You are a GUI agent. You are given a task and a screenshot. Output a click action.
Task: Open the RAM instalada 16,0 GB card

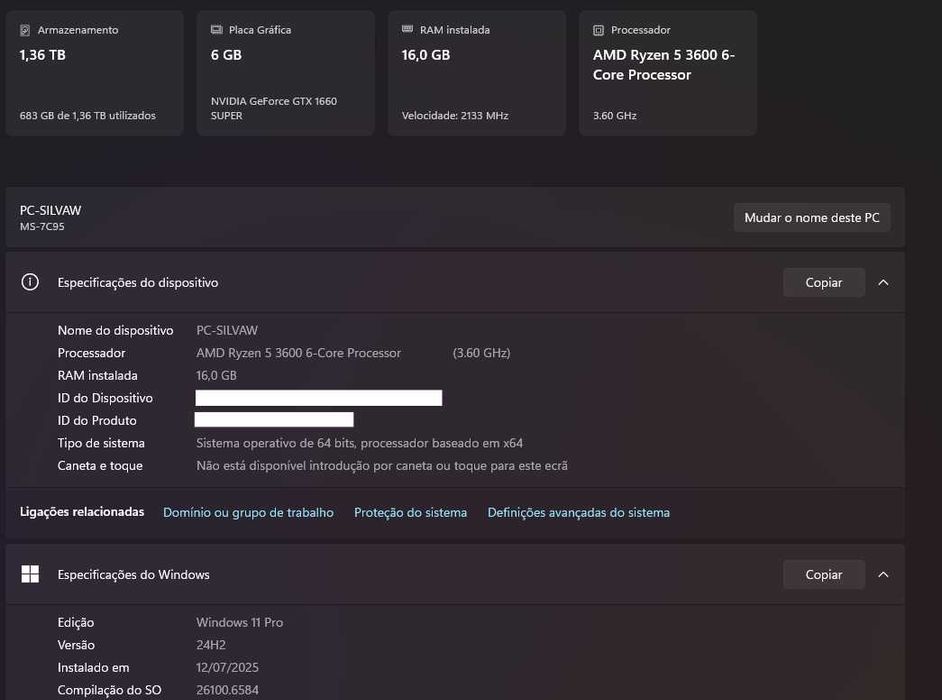point(476,73)
